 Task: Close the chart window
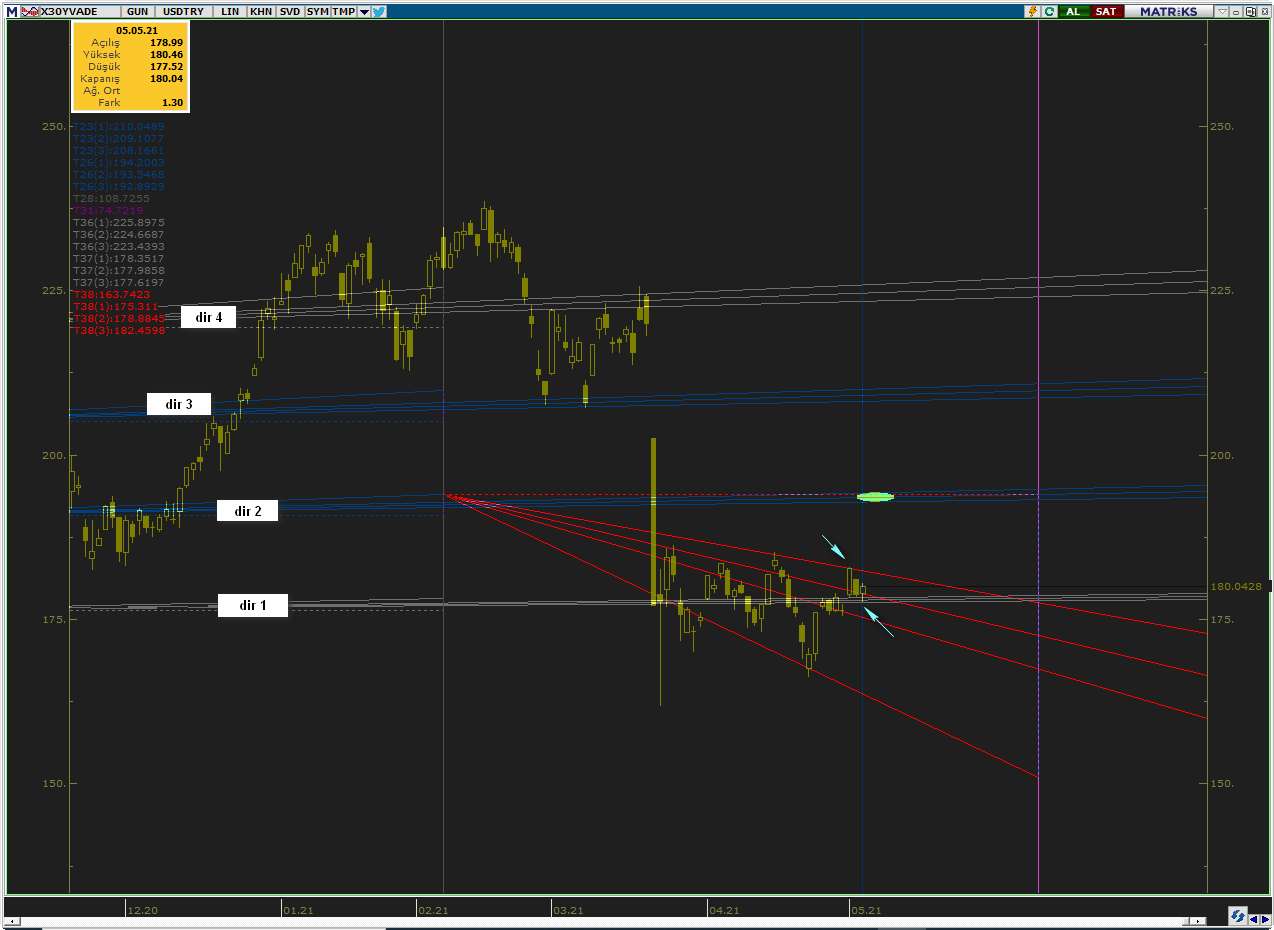coord(1265,11)
